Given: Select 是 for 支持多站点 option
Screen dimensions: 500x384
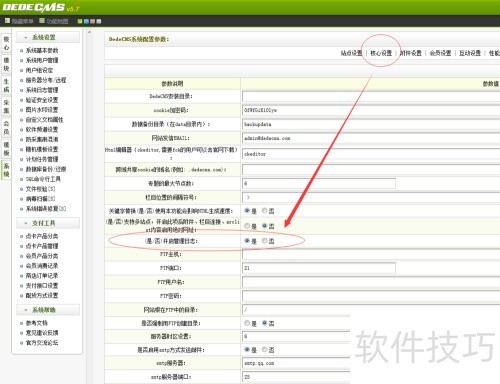Looking at the screenshot, I should [x=247, y=226].
